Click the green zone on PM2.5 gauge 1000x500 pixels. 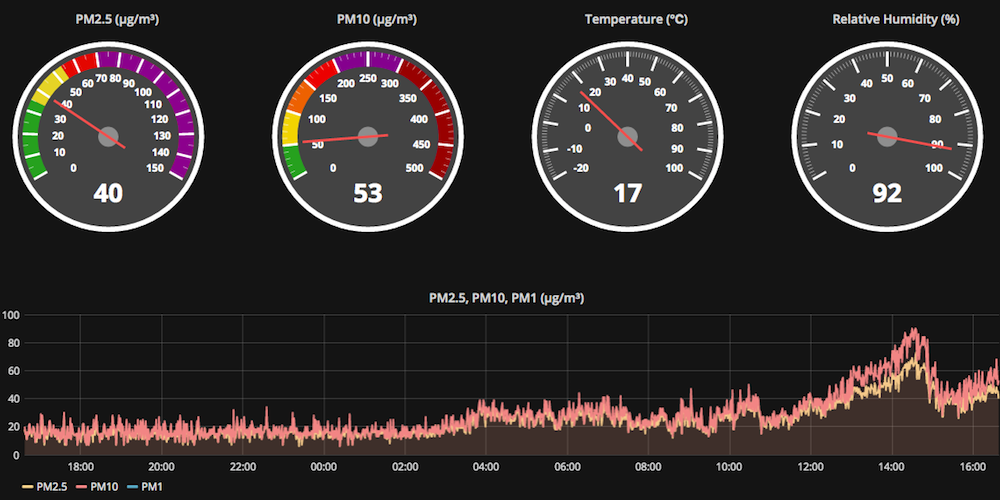tap(30, 145)
